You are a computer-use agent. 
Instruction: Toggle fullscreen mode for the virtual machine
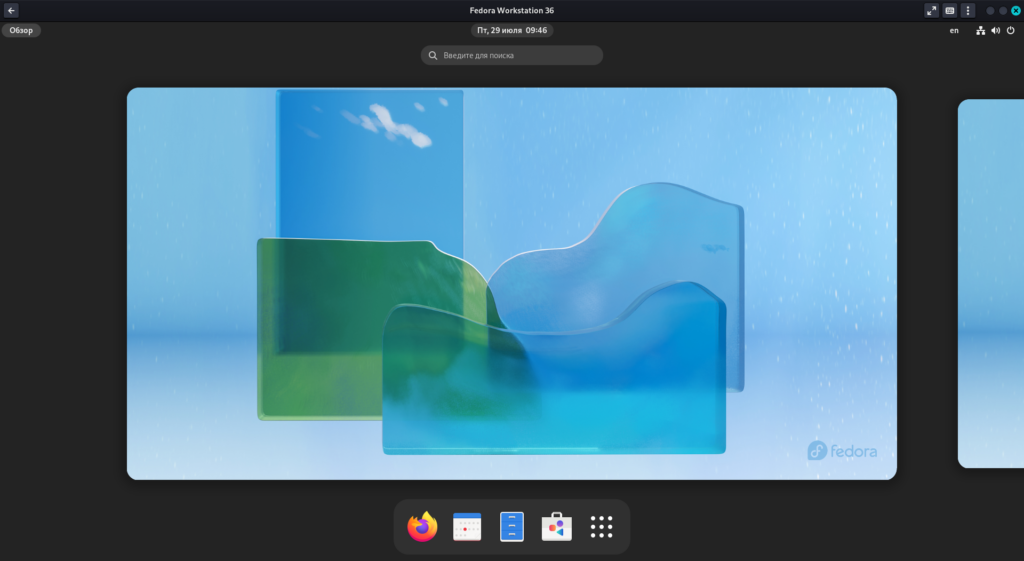pyautogui.click(x=931, y=10)
